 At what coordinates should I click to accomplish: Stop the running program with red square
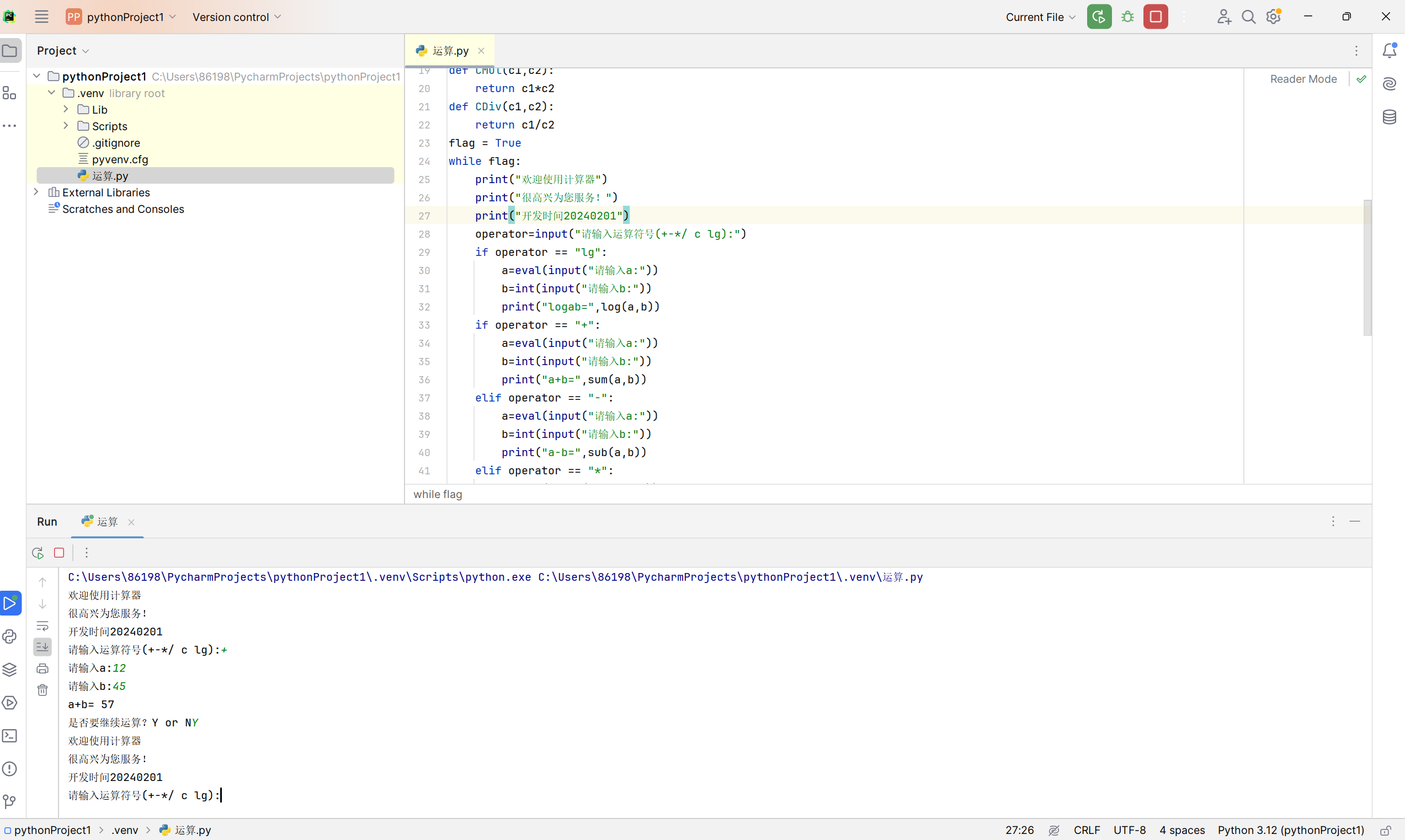pyautogui.click(x=1155, y=17)
